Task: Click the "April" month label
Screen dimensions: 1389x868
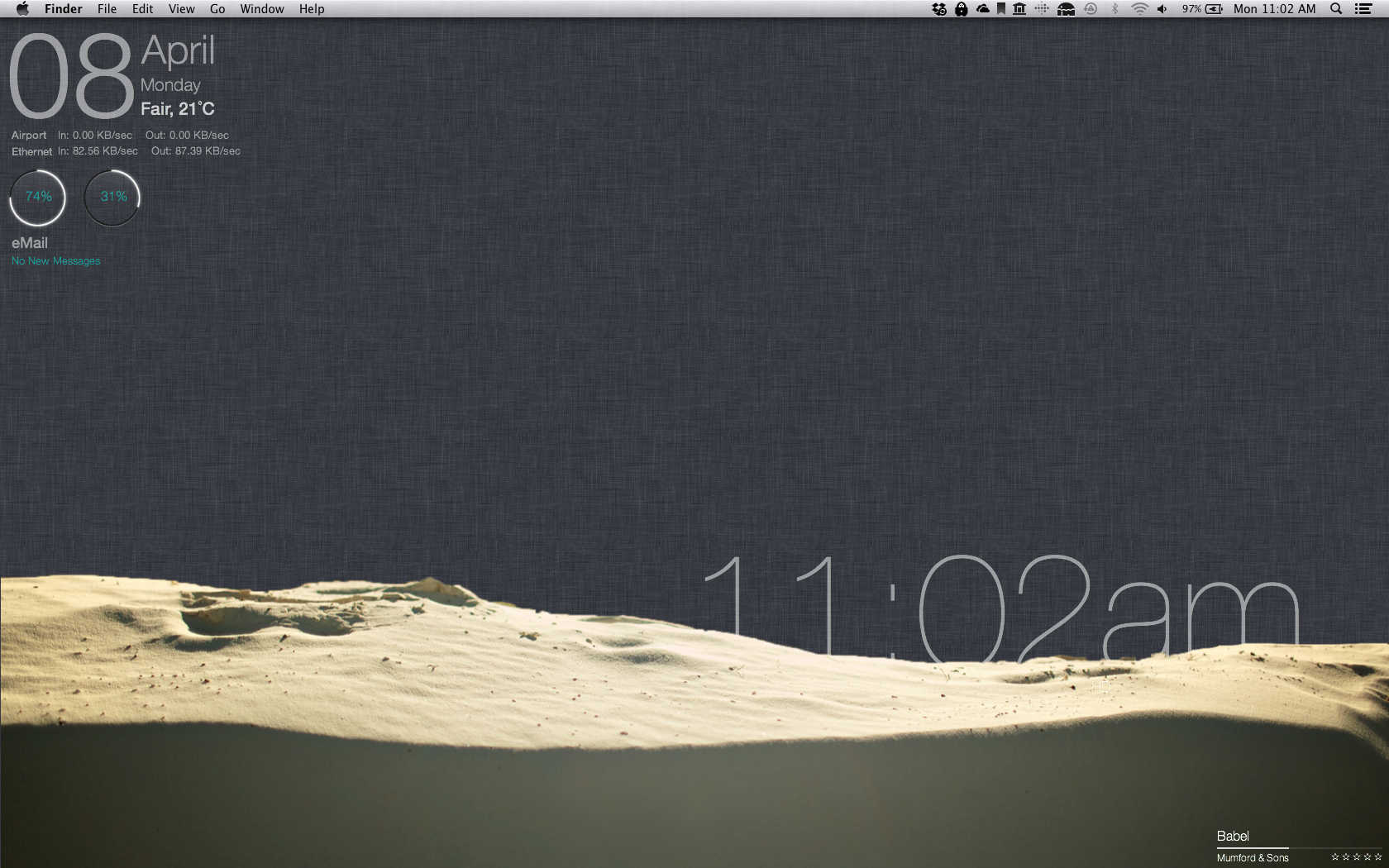Action: point(178,50)
